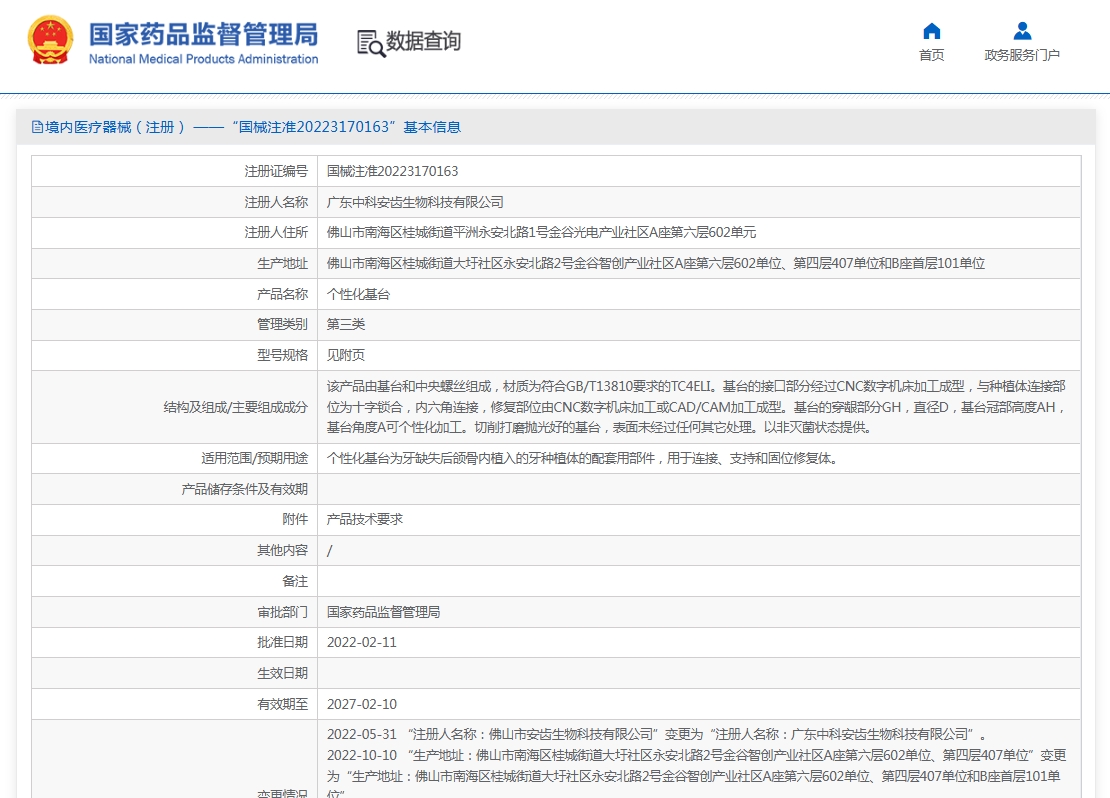Click the slash value in 其他内容 row
1110x798 pixels.
point(330,551)
